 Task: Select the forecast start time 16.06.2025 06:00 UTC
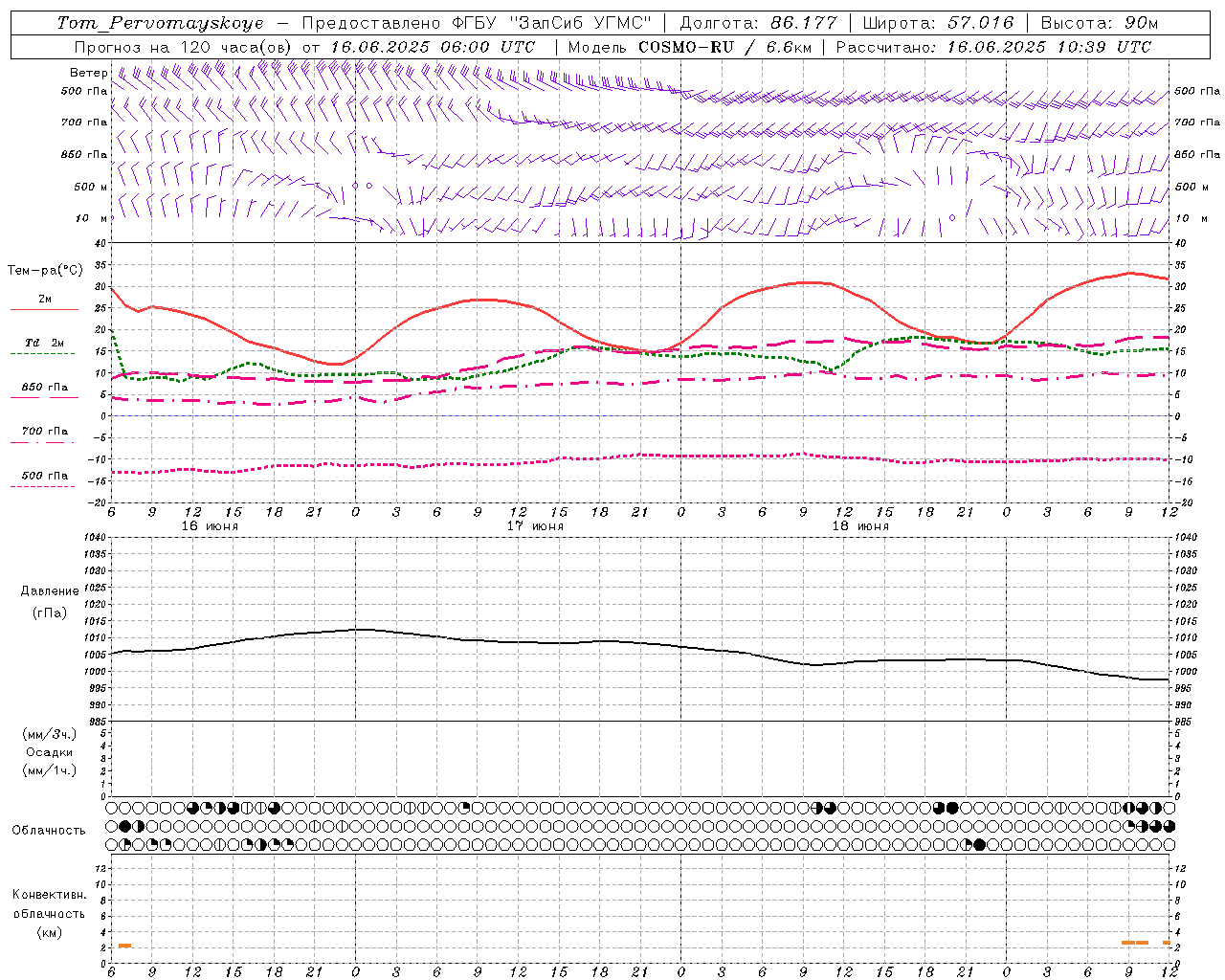coord(433,47)
